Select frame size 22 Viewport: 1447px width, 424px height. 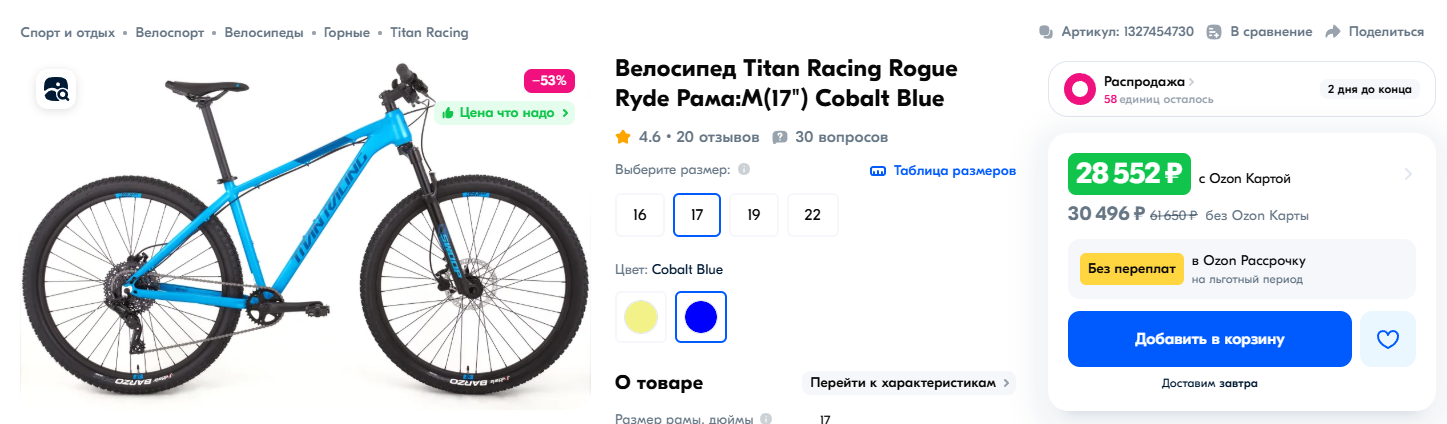tap(812, 215)
